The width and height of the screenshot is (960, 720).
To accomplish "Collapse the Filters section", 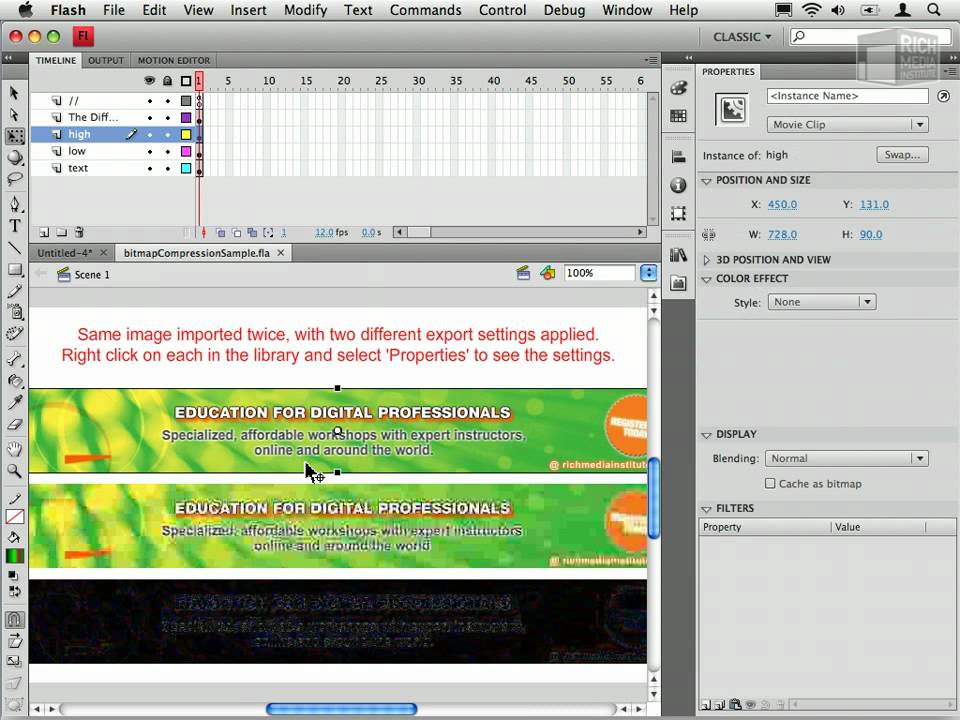I will [x=706, y=509].
